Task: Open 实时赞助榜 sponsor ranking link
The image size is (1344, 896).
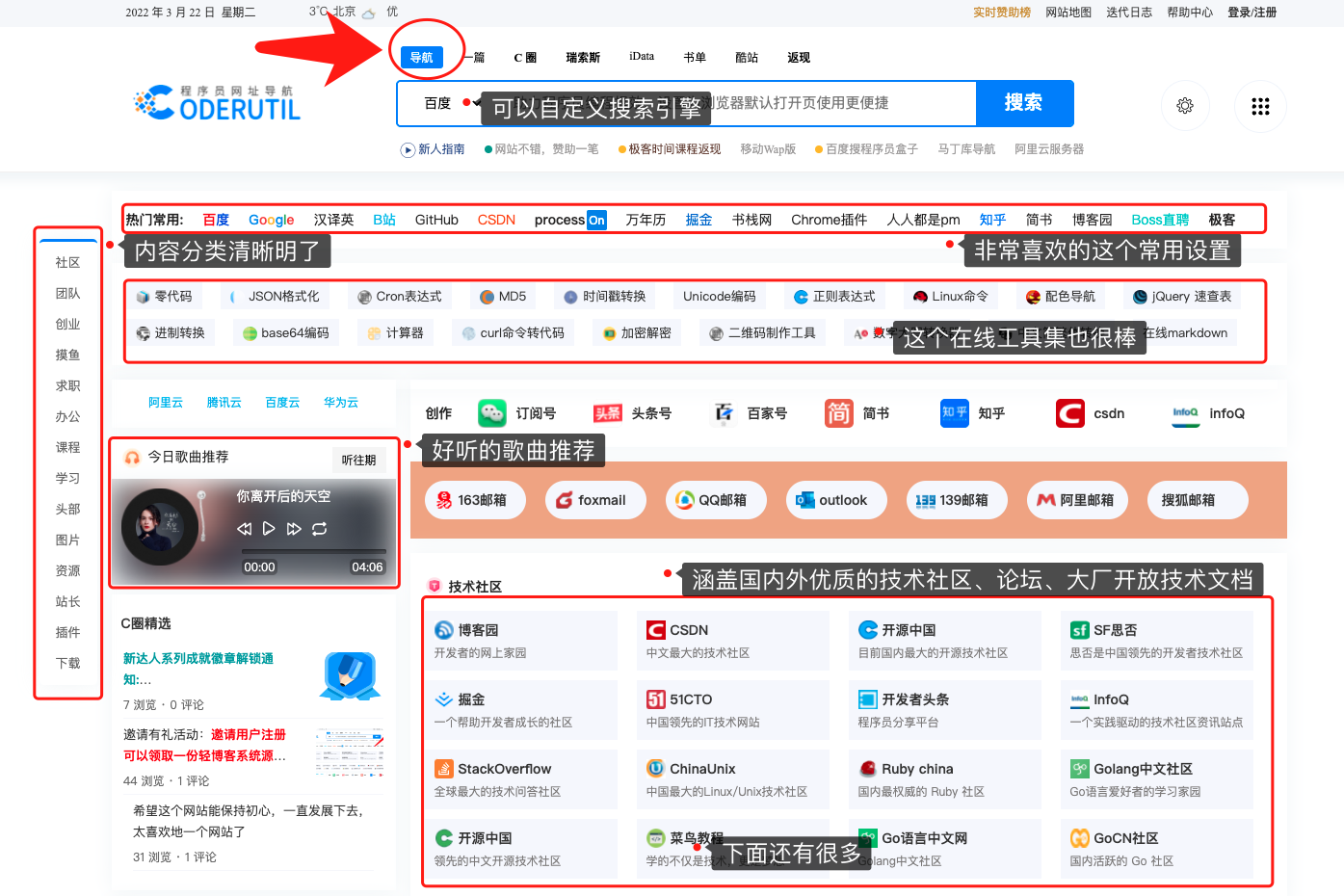Action: (x=1001, y=13)
